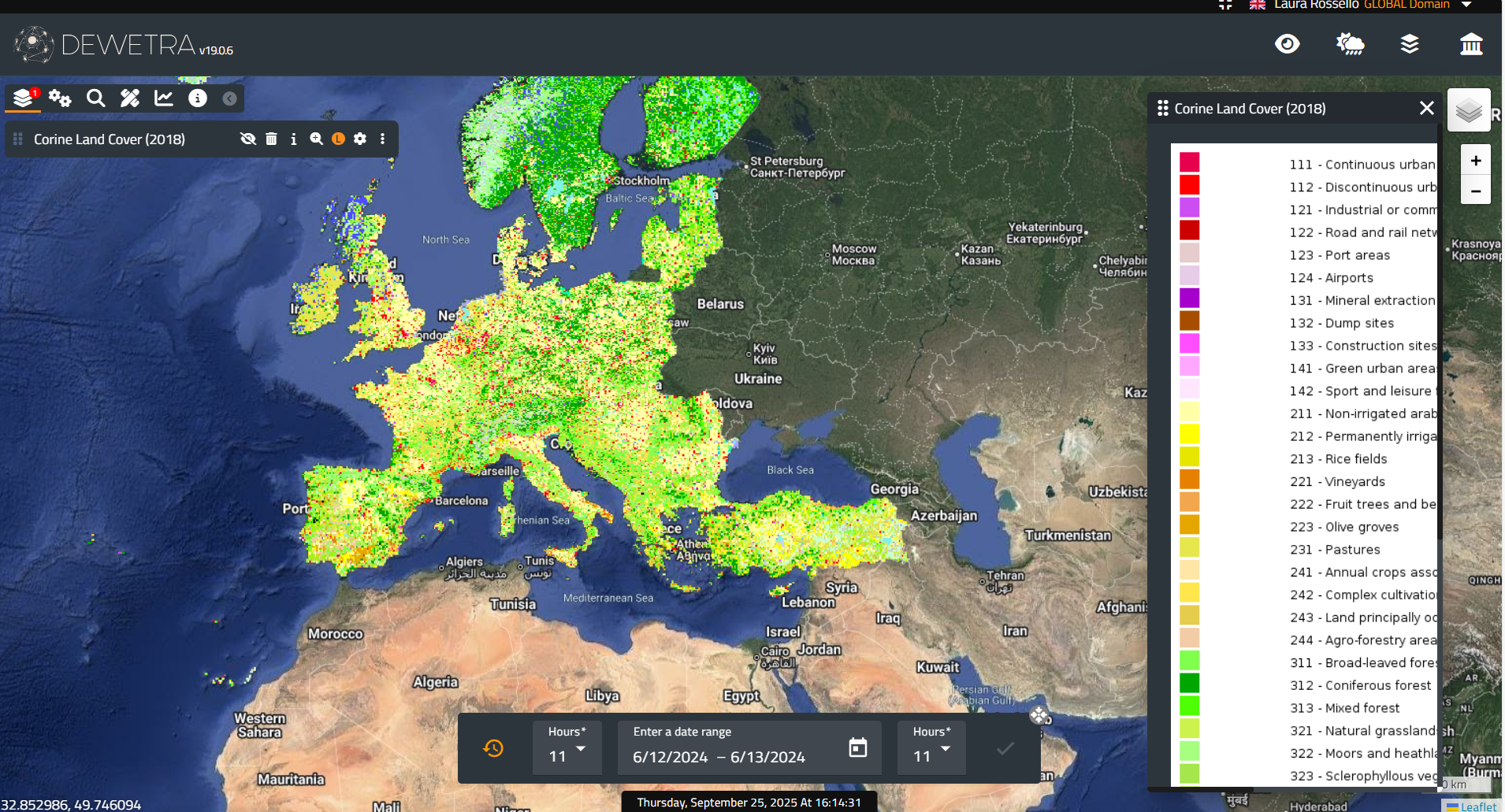Toggle the orange L legend button
1505x812 pixels.
(338, 139)
